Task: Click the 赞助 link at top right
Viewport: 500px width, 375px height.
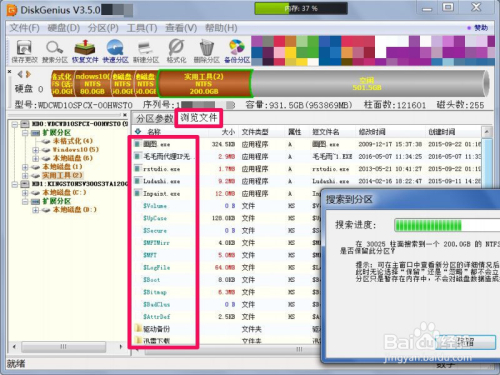Action: tap(481, 28)
